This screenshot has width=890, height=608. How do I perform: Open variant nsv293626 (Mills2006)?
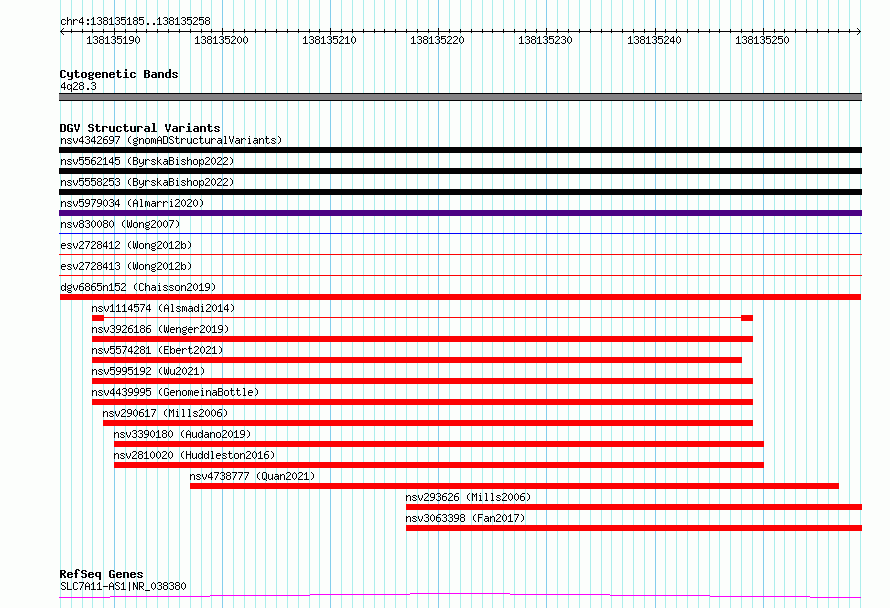pyautogui.click(x=468, y=497)
